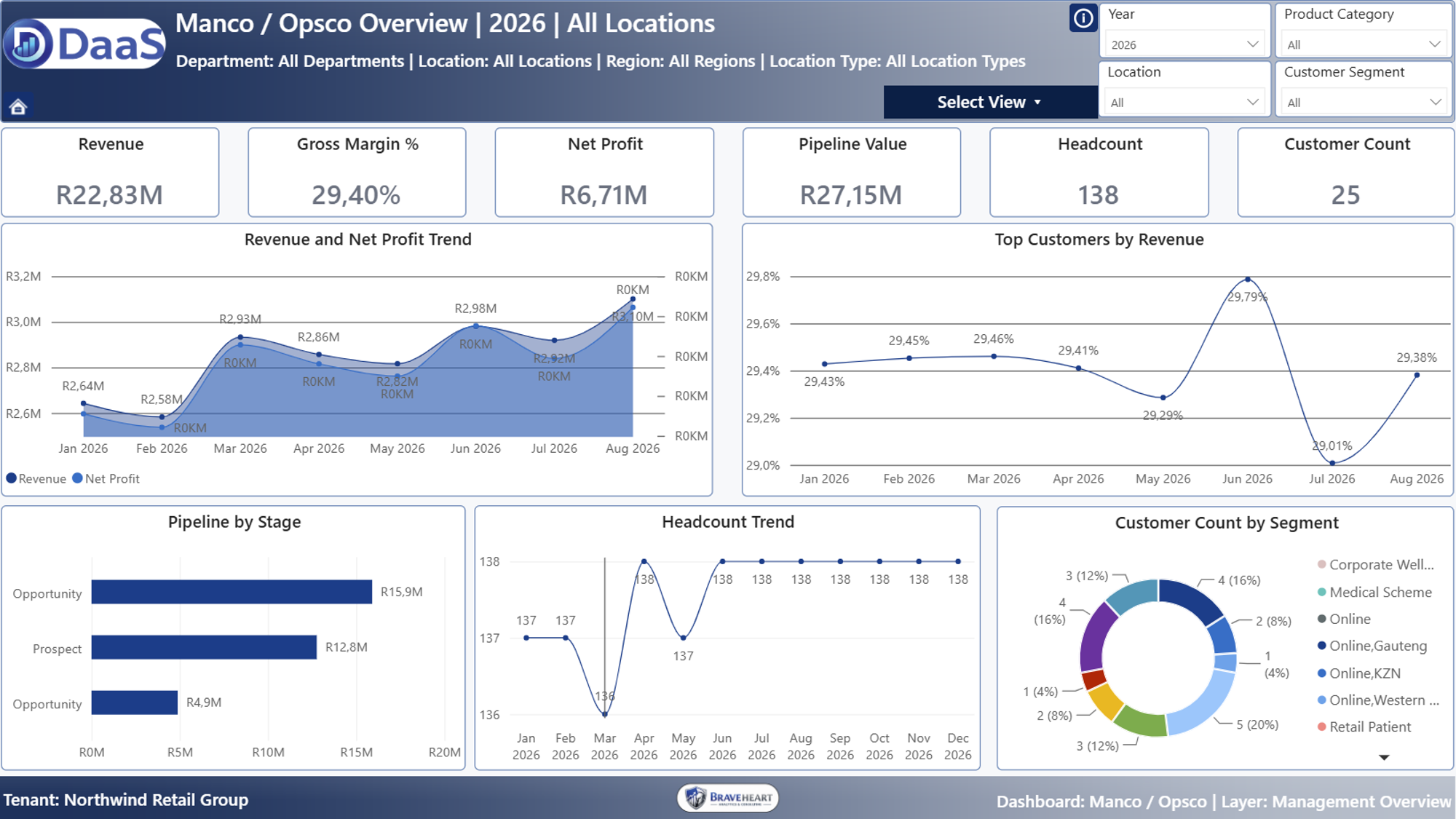The height and width of the screenshot is (819, 1456).
Task: Click the DaaS logo
Action: (84, 44)
